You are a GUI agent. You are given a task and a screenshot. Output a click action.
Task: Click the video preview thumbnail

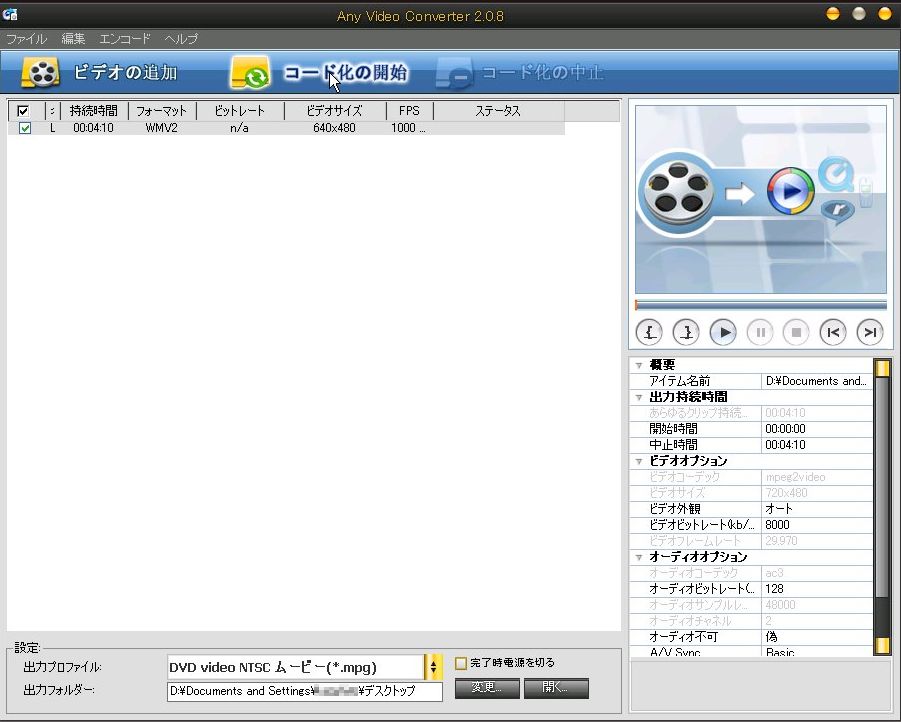tap(761, 199)
